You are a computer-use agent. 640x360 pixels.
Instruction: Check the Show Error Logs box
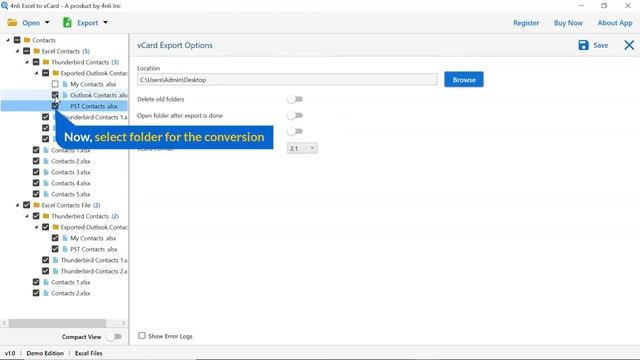pyautogui.click(x=142, y=336)
